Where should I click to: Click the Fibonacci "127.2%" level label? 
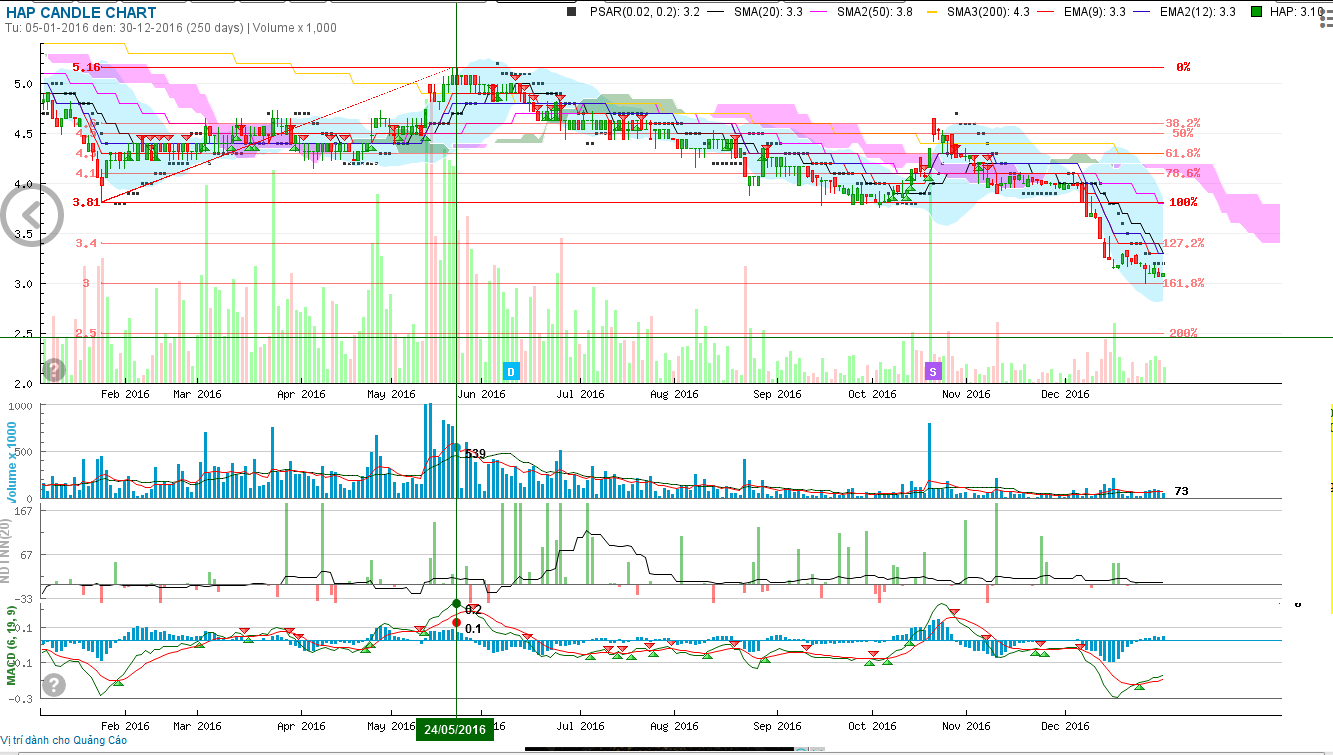pyautogui.click(x=1184, y=243)
